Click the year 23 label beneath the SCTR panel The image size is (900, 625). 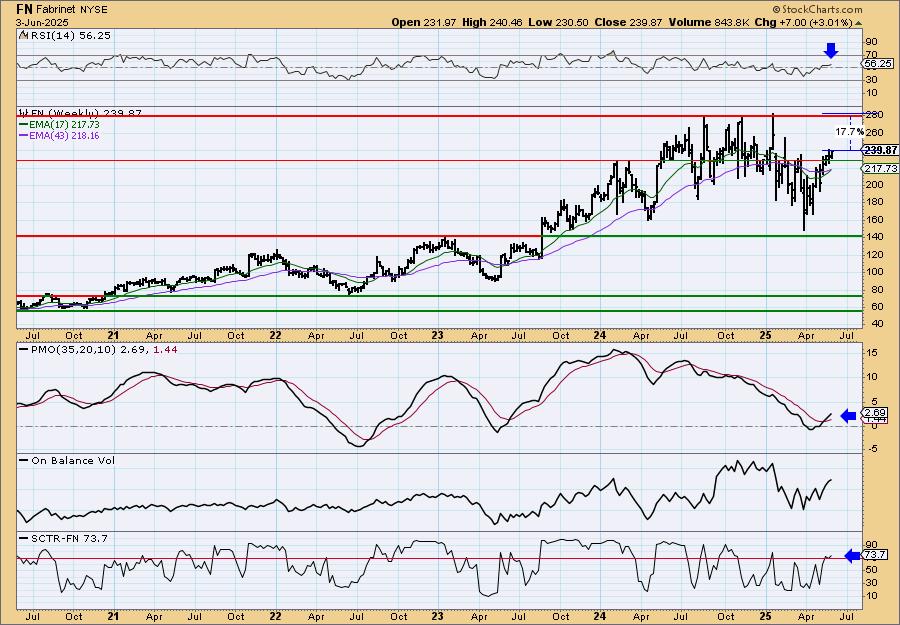click(x=437, y=616)
